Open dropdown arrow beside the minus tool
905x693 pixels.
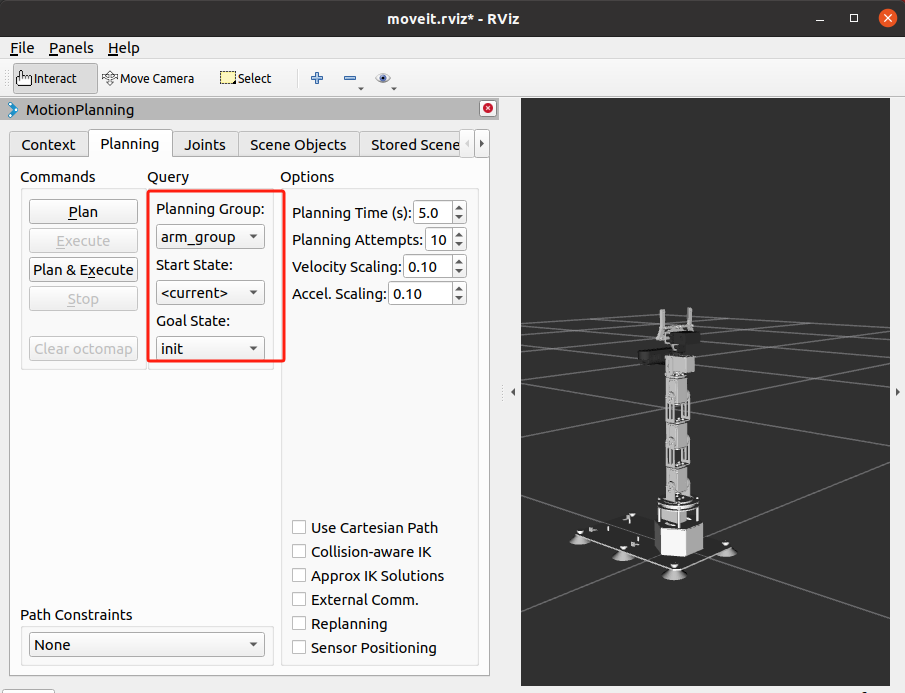(x=361, y=88)
